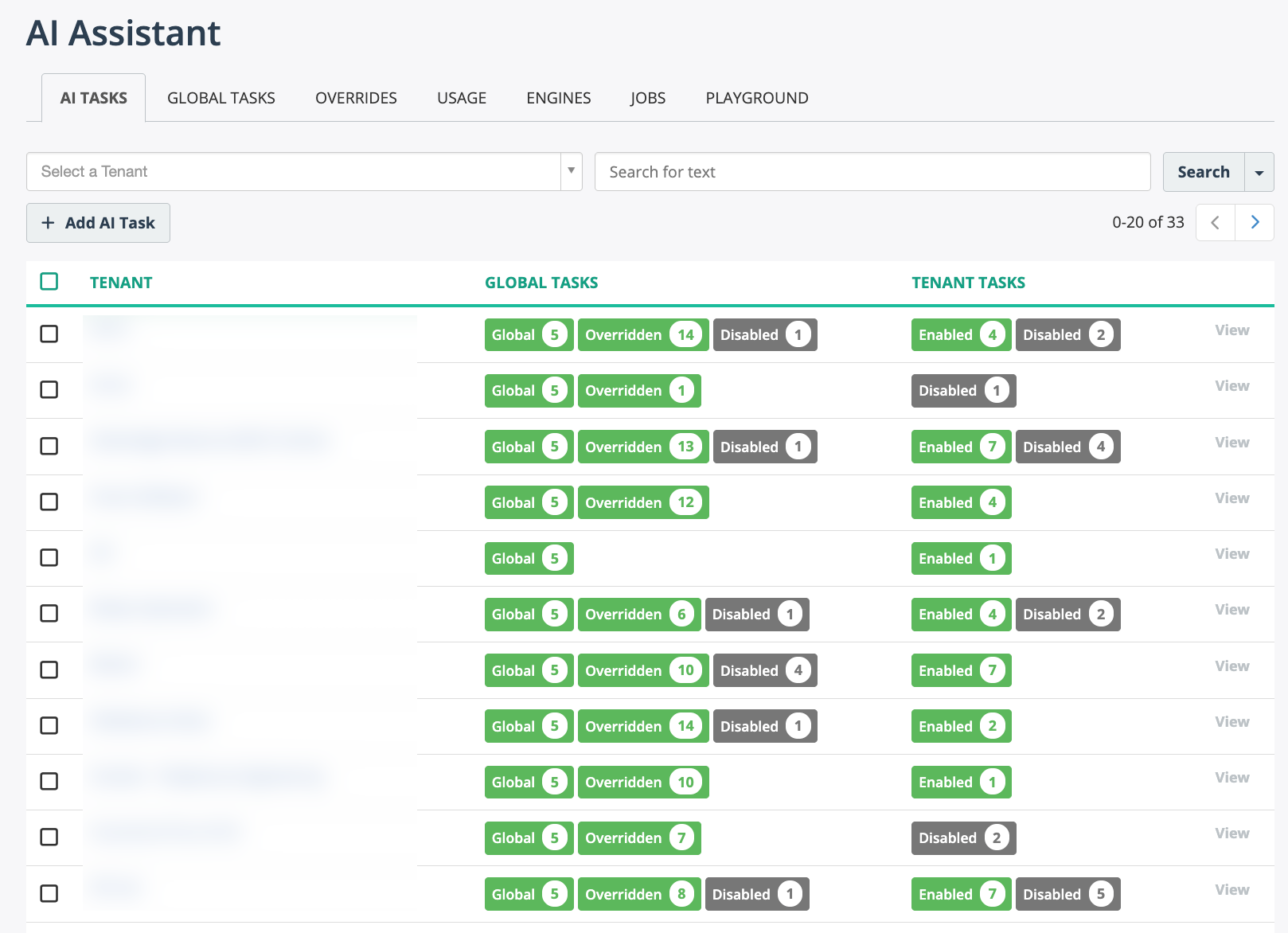Click the Overridden 13 badge
The image size is (1288, 933).
[x=642, y=447]
